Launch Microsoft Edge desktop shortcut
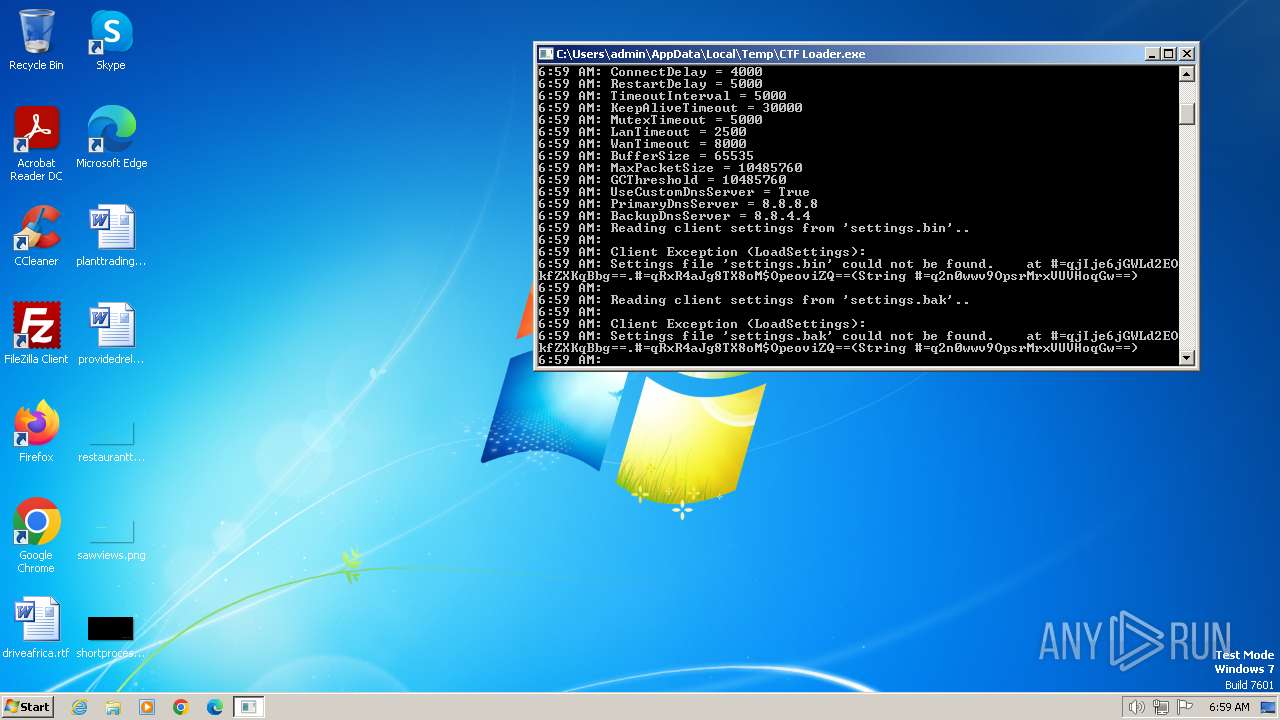 pos(111,138)
